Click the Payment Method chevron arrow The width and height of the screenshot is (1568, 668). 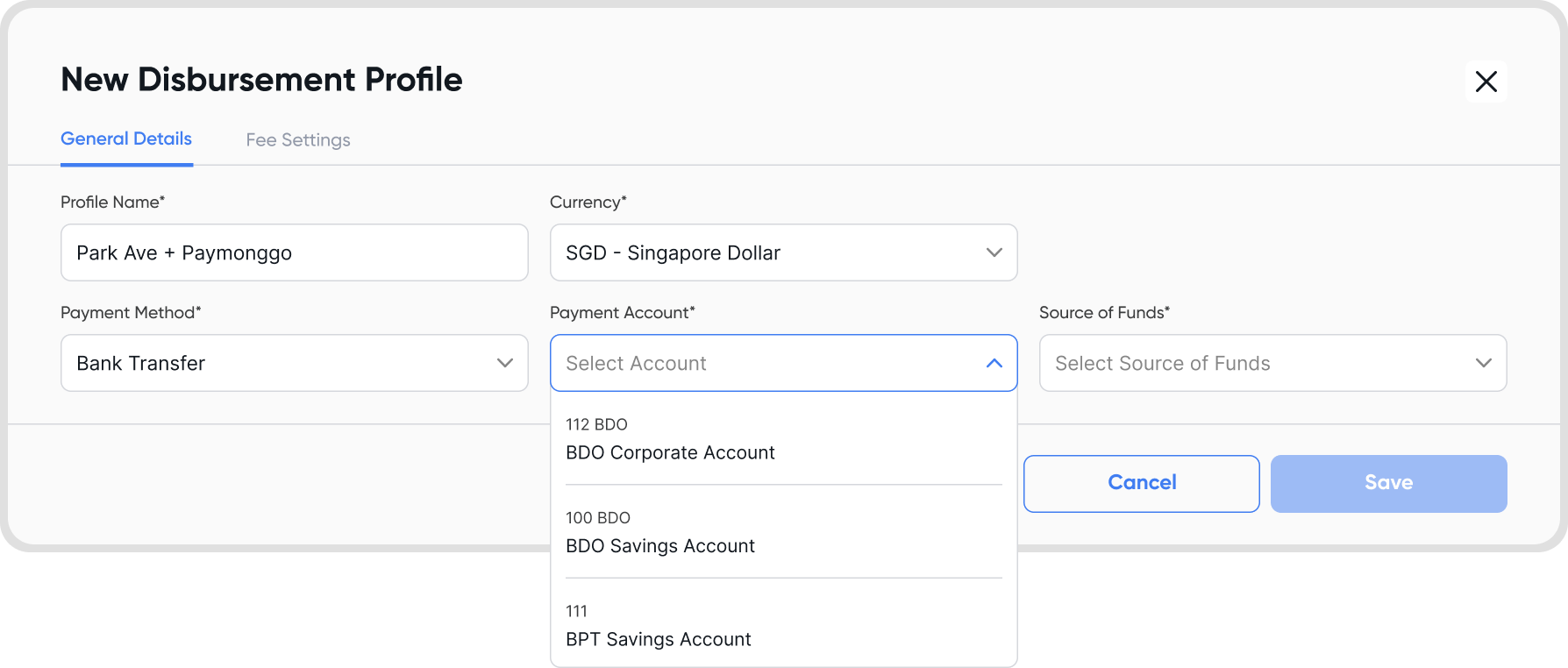point(504,363)
